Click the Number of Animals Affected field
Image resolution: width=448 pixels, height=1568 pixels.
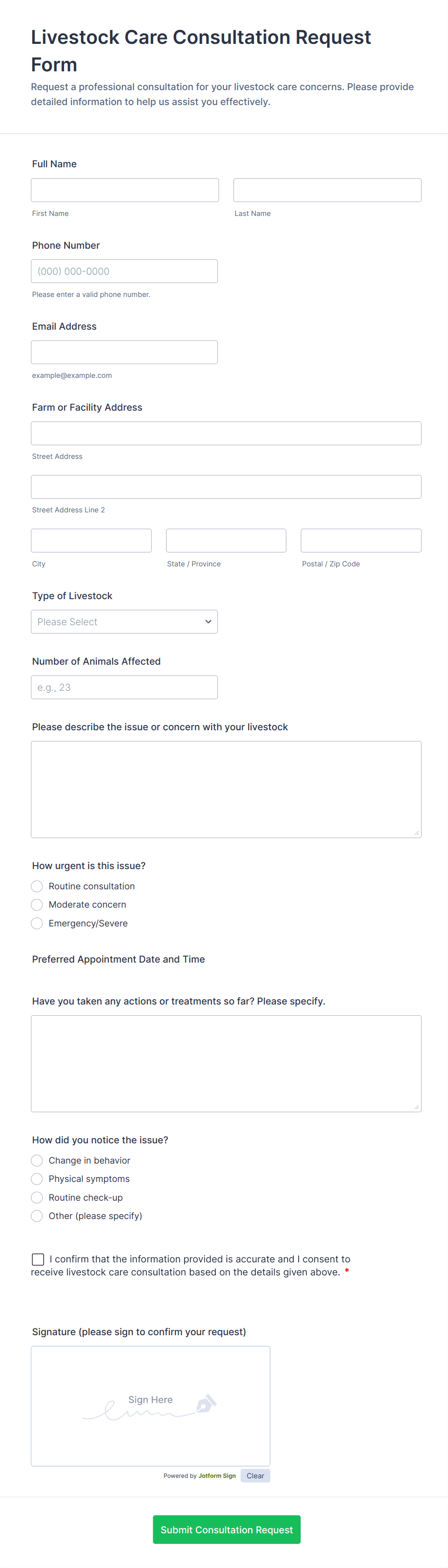(124, 686)
